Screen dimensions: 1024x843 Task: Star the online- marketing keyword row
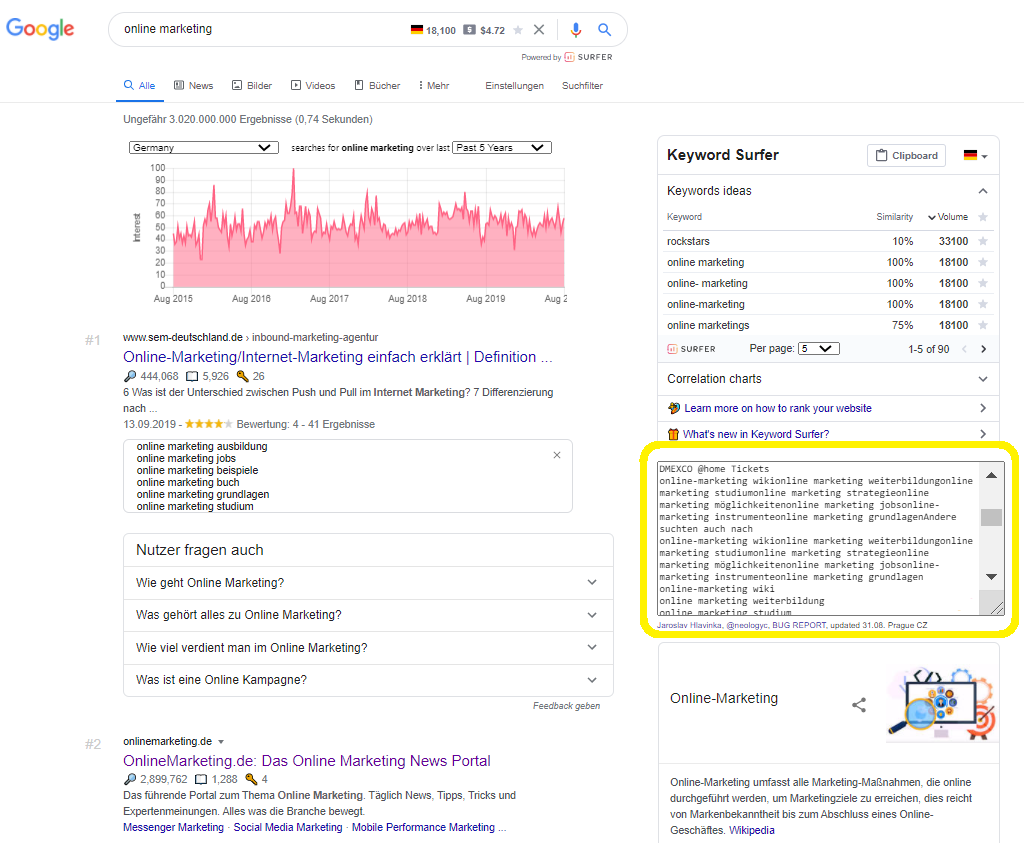[x=983, y=283]
